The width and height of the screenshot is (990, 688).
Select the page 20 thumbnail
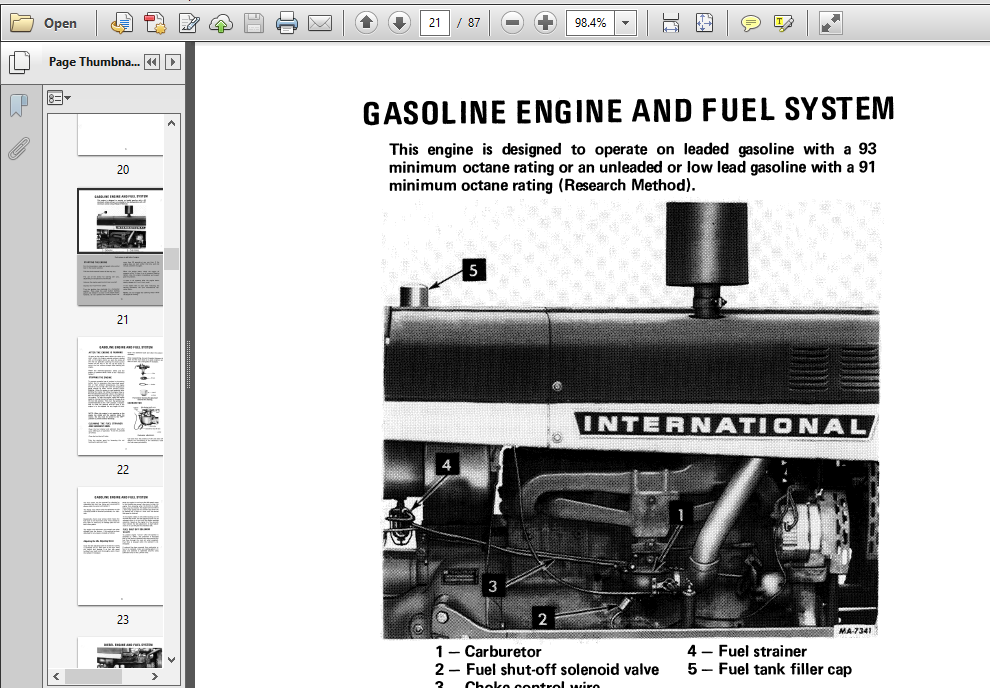pyautogui.click(x=121, y=136)
